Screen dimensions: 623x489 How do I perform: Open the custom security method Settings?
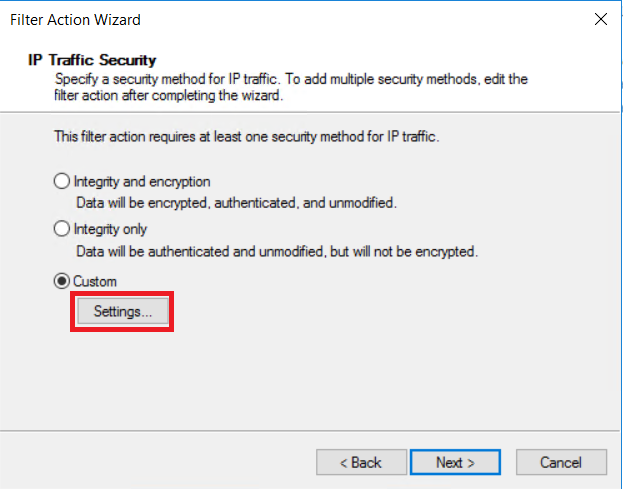[123, 311]
